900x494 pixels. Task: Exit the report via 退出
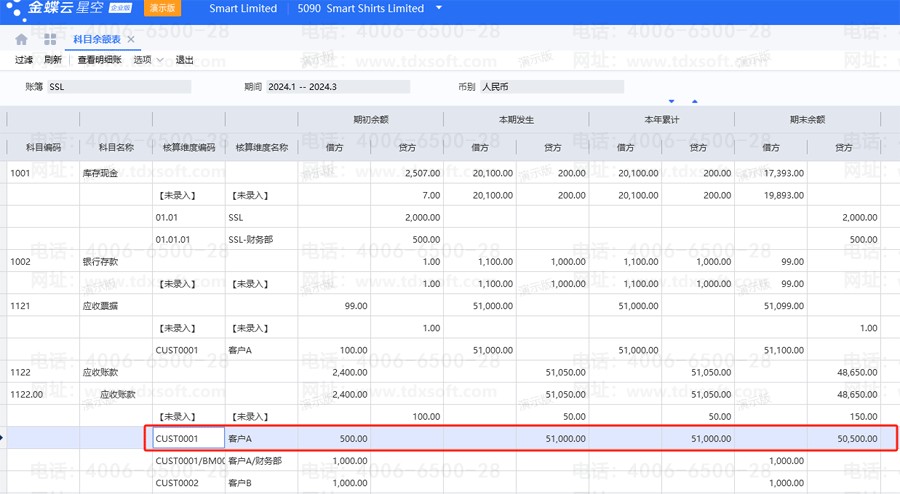185,60
